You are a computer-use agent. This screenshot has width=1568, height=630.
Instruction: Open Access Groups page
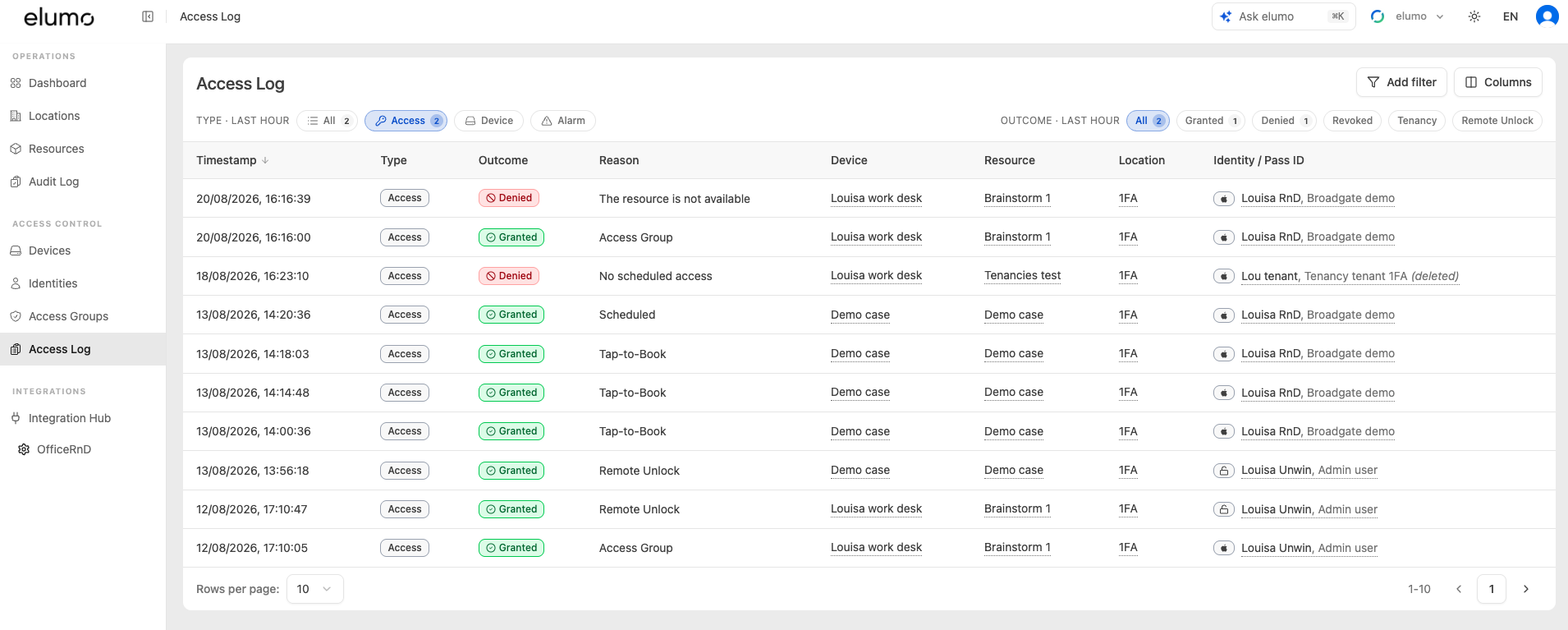(x=83, y=316)
